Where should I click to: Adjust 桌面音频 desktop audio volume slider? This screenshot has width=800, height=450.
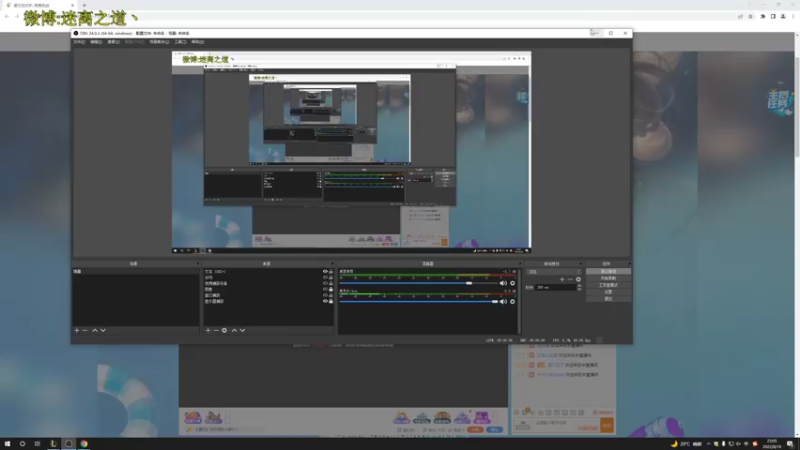tap(419, 283)
